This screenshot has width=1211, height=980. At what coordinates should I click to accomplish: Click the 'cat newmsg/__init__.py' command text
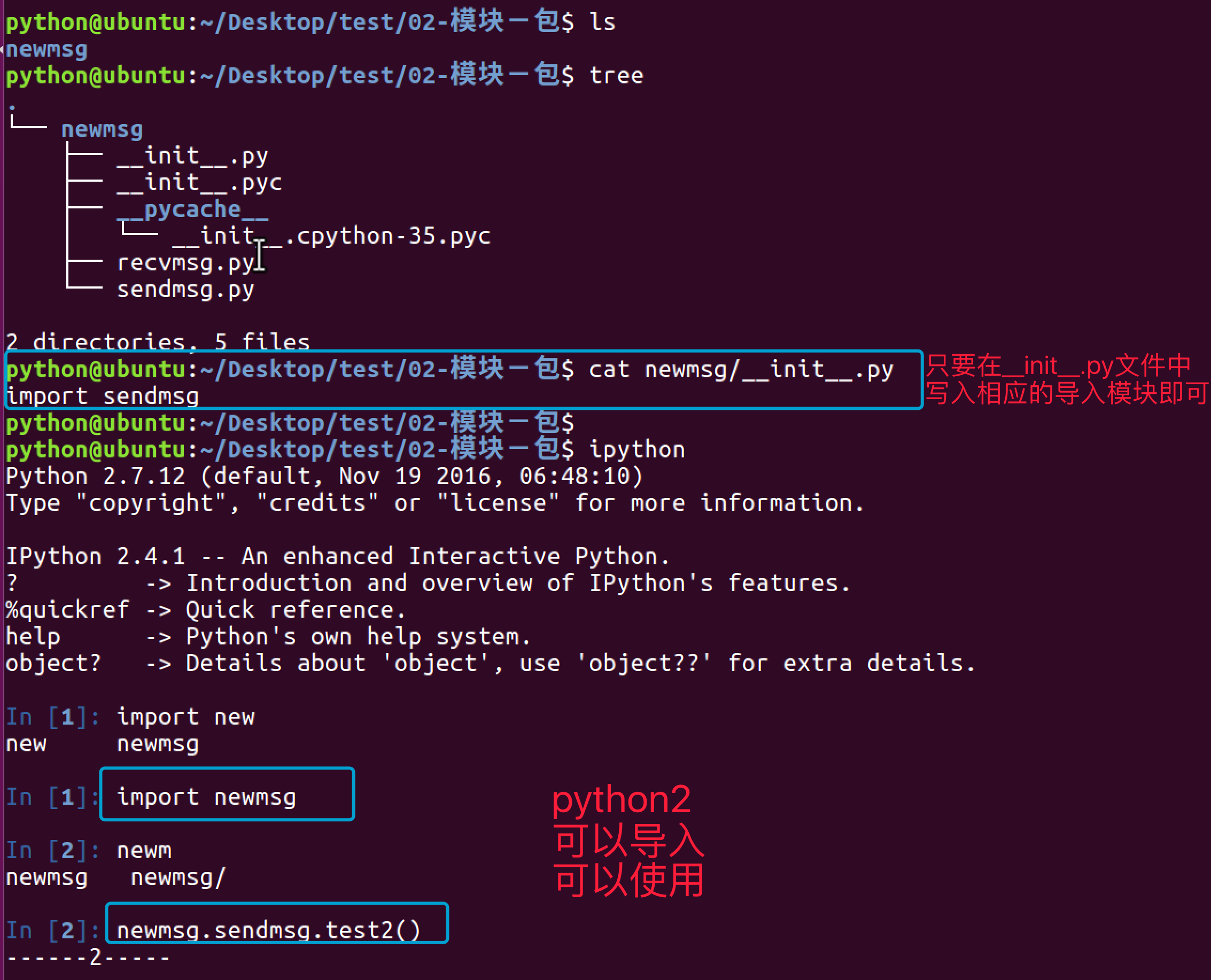click(741, 370)
